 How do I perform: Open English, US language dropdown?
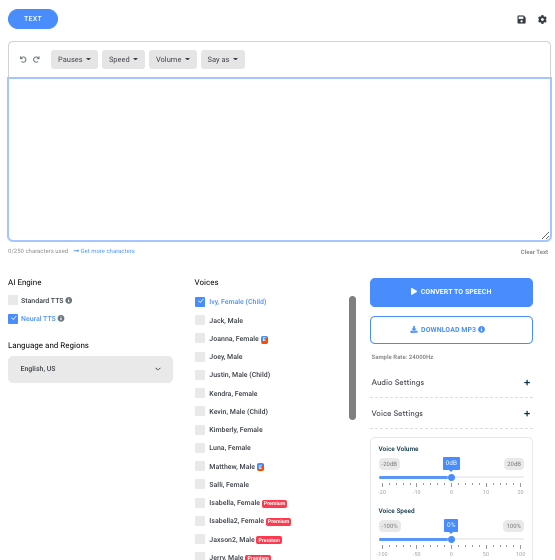point(90,369)
